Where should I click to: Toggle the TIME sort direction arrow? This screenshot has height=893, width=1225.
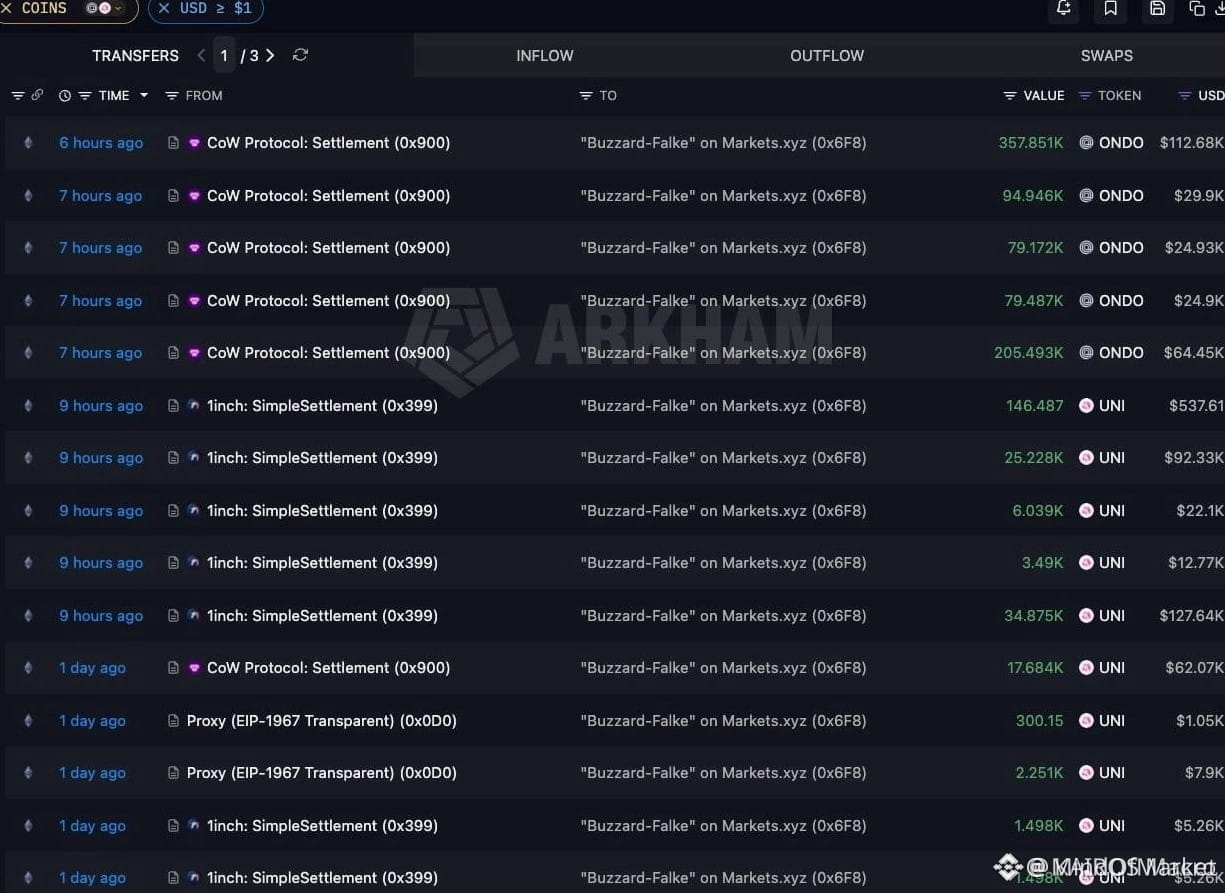tap(144, 96)
